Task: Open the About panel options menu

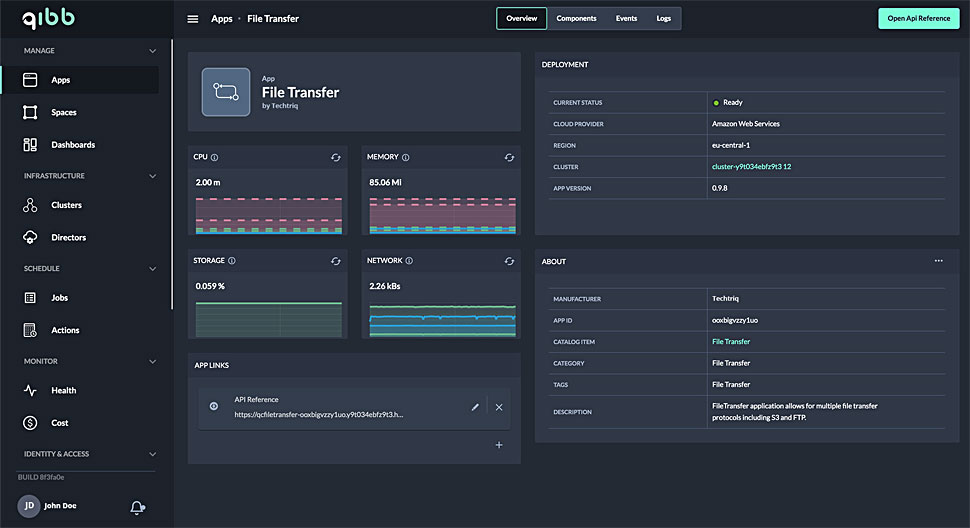Action: click(x=938, y=261)
